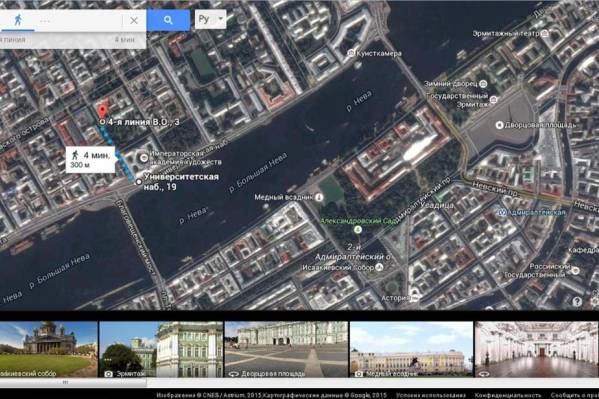Open the Исаакиевский собор photo thumbnail
The image size is (599, 399).
click(49, 349)
